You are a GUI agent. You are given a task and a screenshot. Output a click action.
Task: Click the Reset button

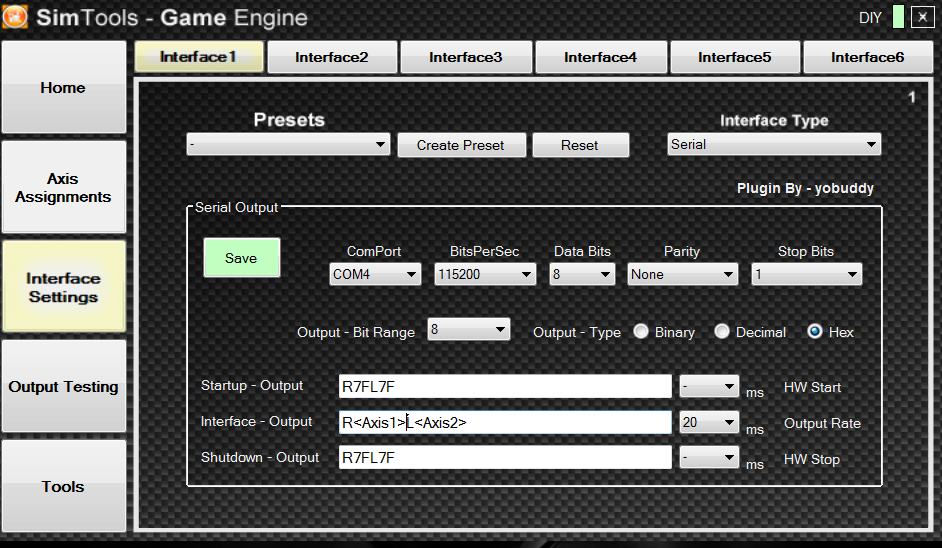tap(580, 145)
